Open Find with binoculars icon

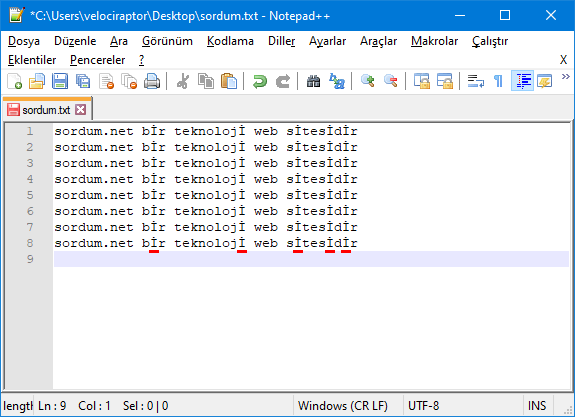click(314, 81)
